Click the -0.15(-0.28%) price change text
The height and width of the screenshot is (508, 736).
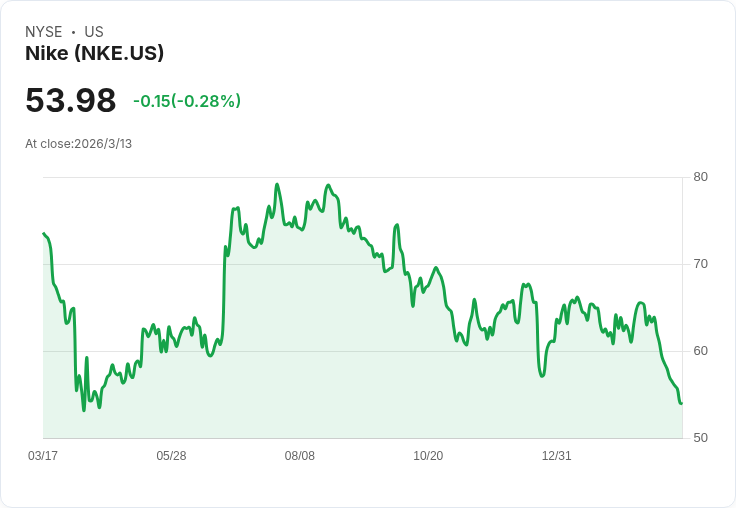pos(187,101)
